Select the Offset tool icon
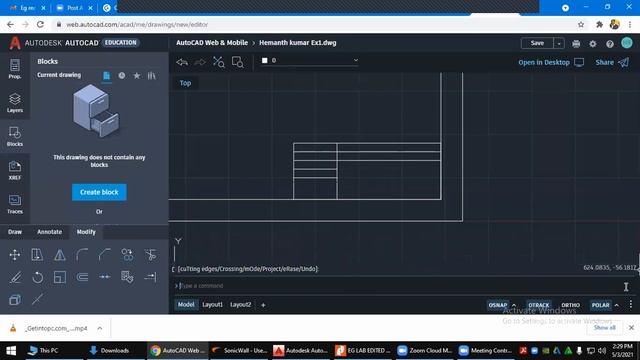The width and height of the screenshot is (640, 360). tap(82, 277)
